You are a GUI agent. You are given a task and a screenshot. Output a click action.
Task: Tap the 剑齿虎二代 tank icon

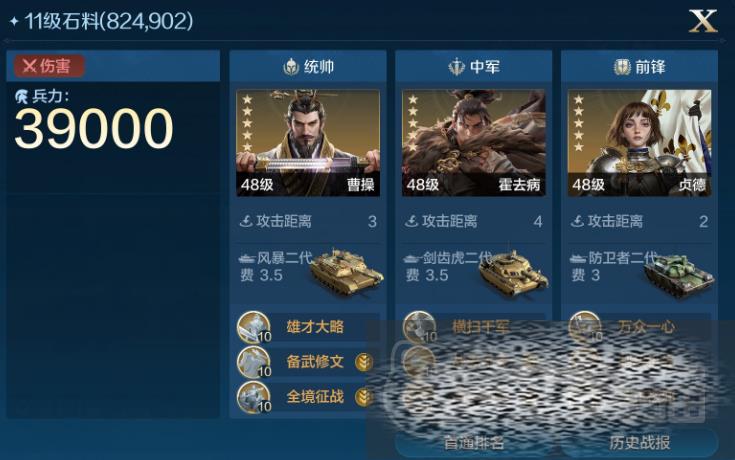[512, 272]
